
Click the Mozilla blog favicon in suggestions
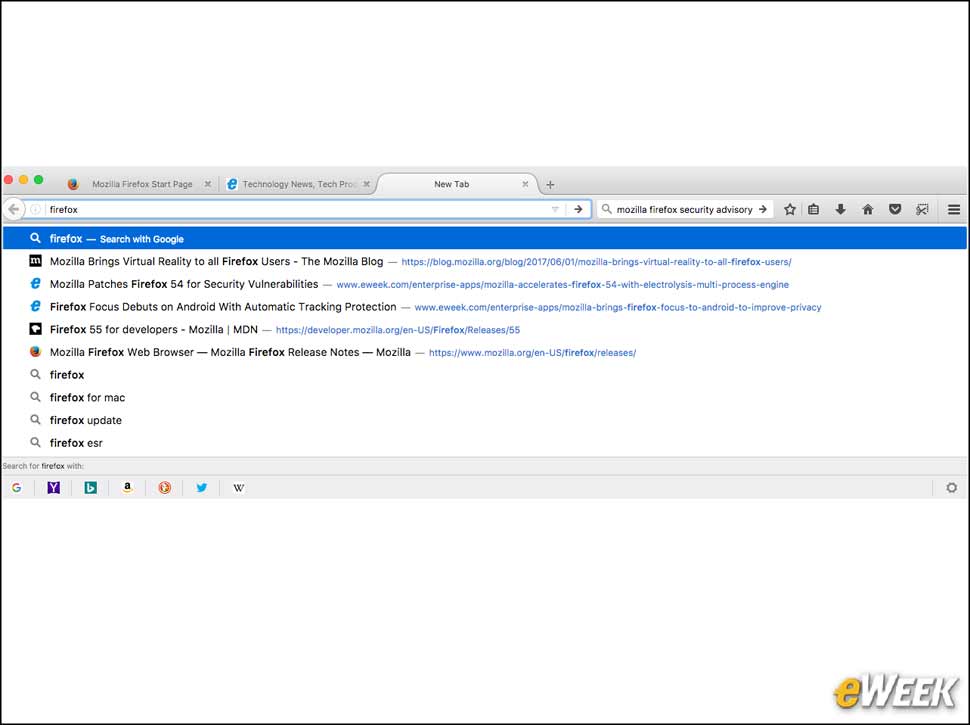click(36, 261)
